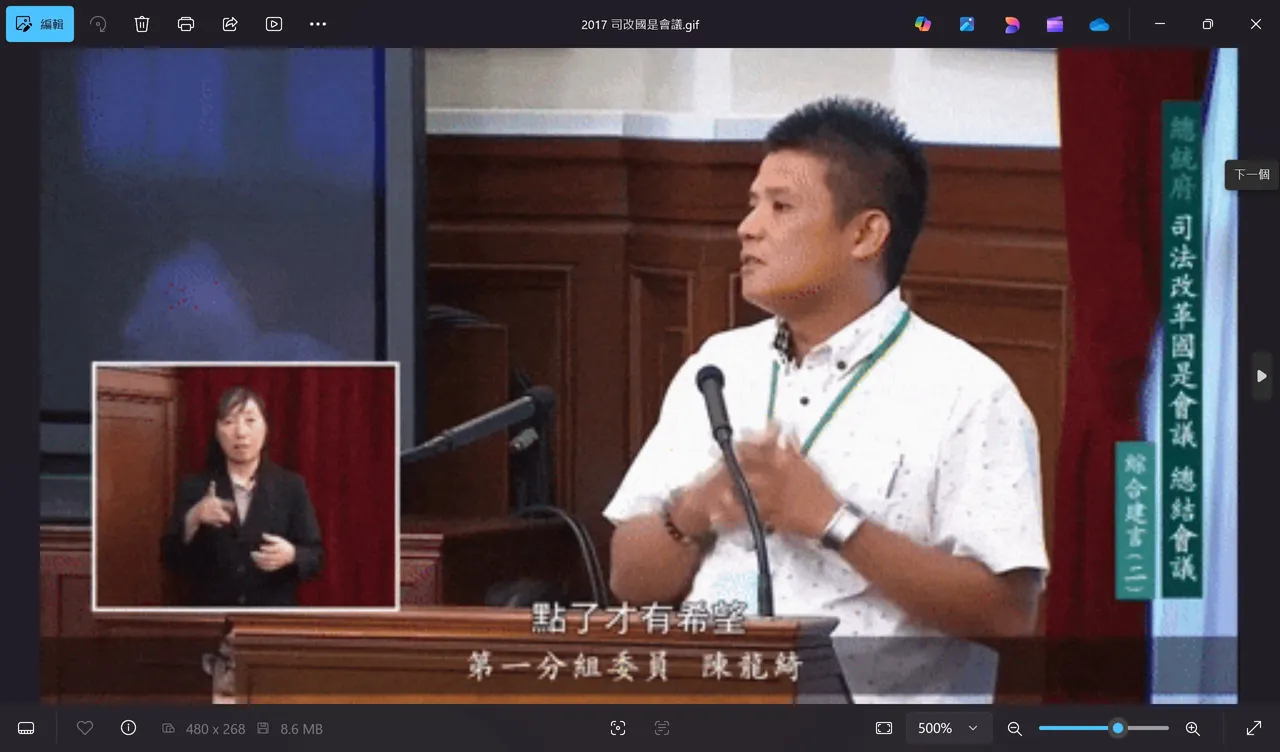Screen dimensions: 1280x752
Task: Open the OneDrive option
Action: tap(1099, 23)
